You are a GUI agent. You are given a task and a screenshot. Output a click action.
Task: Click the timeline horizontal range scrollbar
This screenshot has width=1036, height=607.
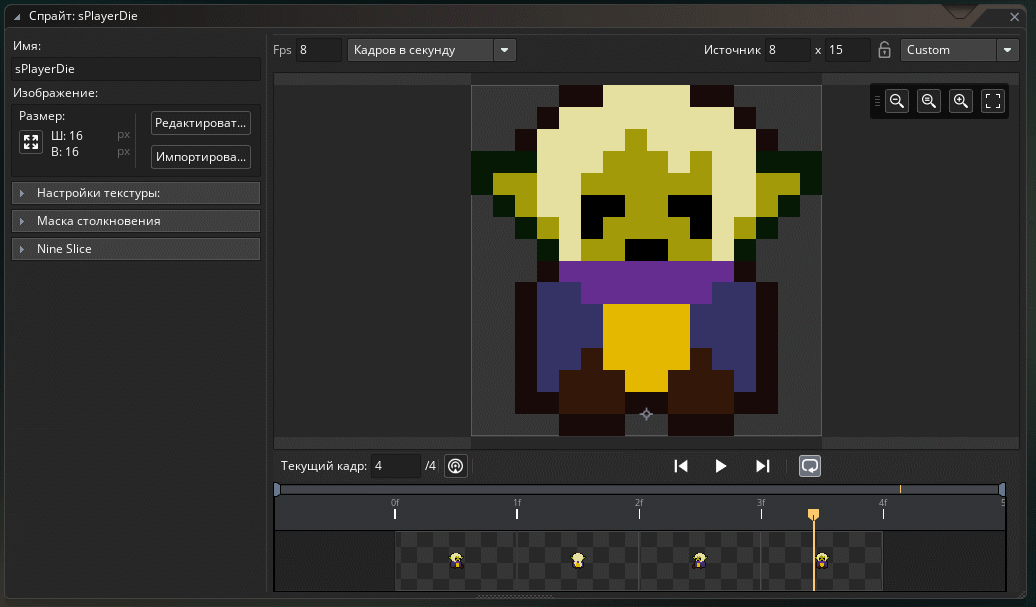click(x=640, y=489)
